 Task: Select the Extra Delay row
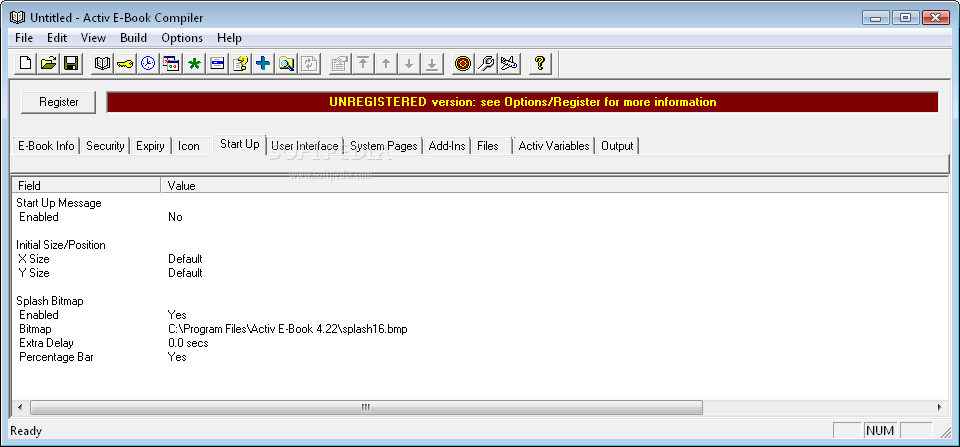pyautogui.click(x=47, y=343)
